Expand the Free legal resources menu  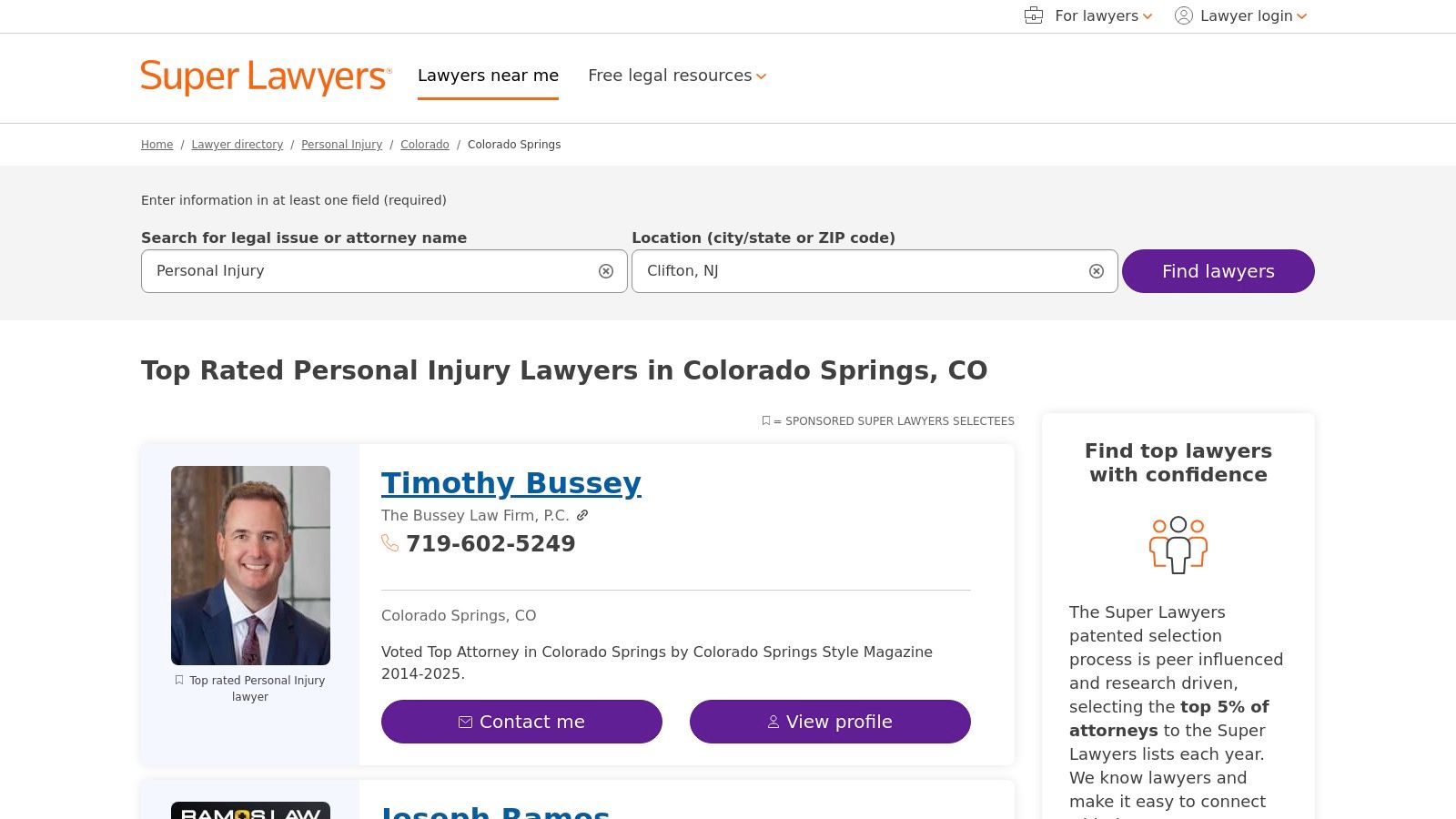tap(677, 76)
